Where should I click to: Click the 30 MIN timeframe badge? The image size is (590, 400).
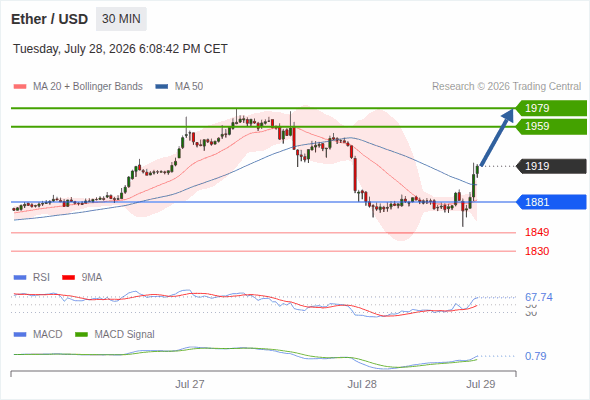(x=121, y=19)
